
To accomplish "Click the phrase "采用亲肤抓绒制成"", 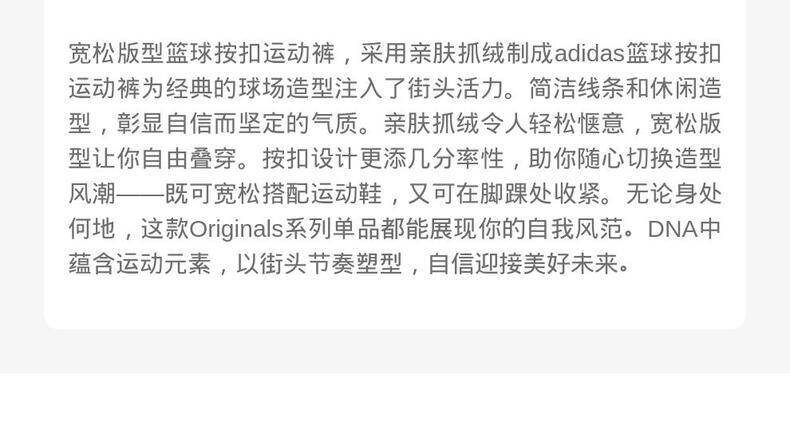I will (x=457, y=53).
